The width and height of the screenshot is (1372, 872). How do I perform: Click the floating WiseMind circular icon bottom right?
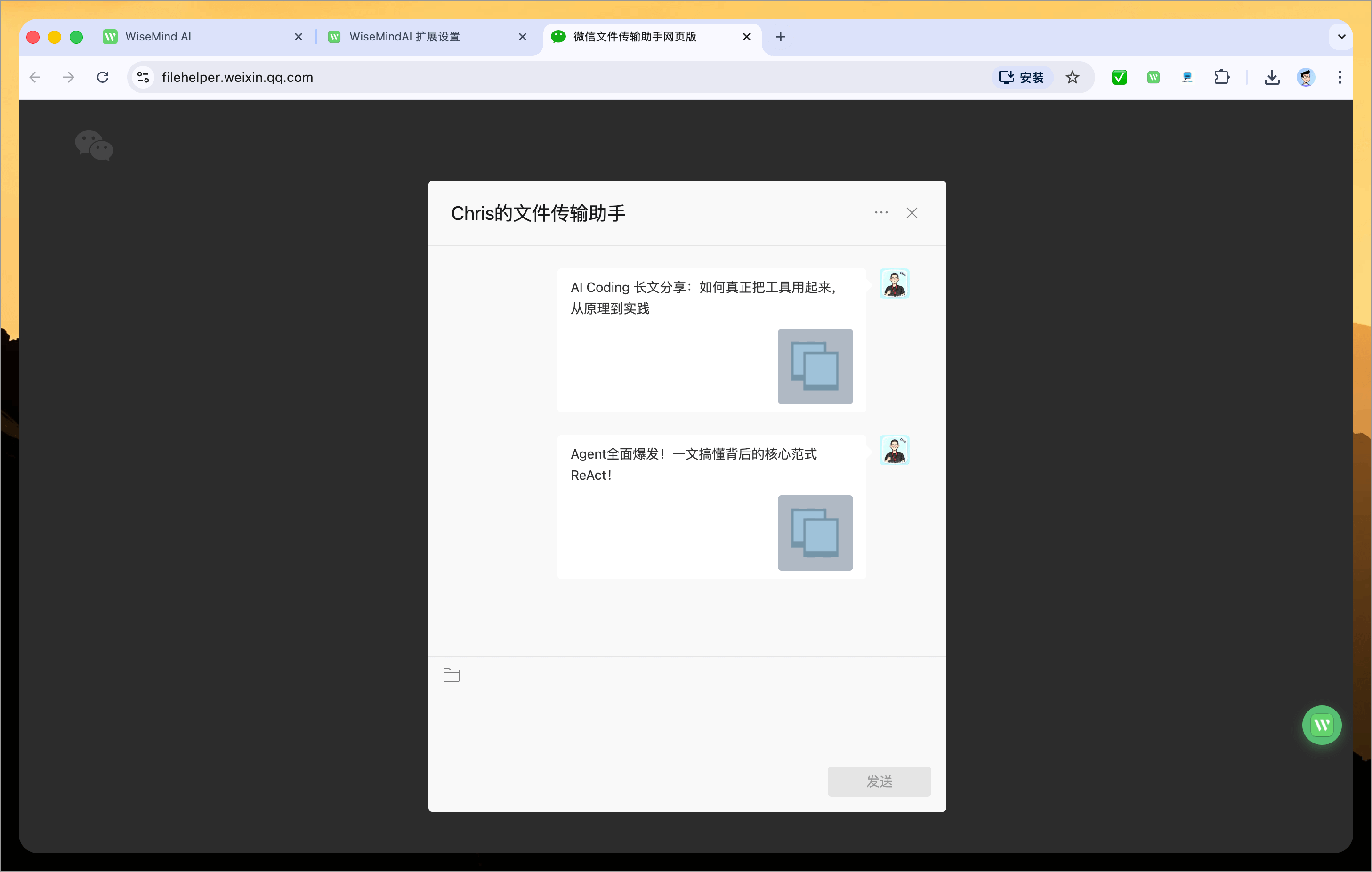click(x=1322, y=725)
